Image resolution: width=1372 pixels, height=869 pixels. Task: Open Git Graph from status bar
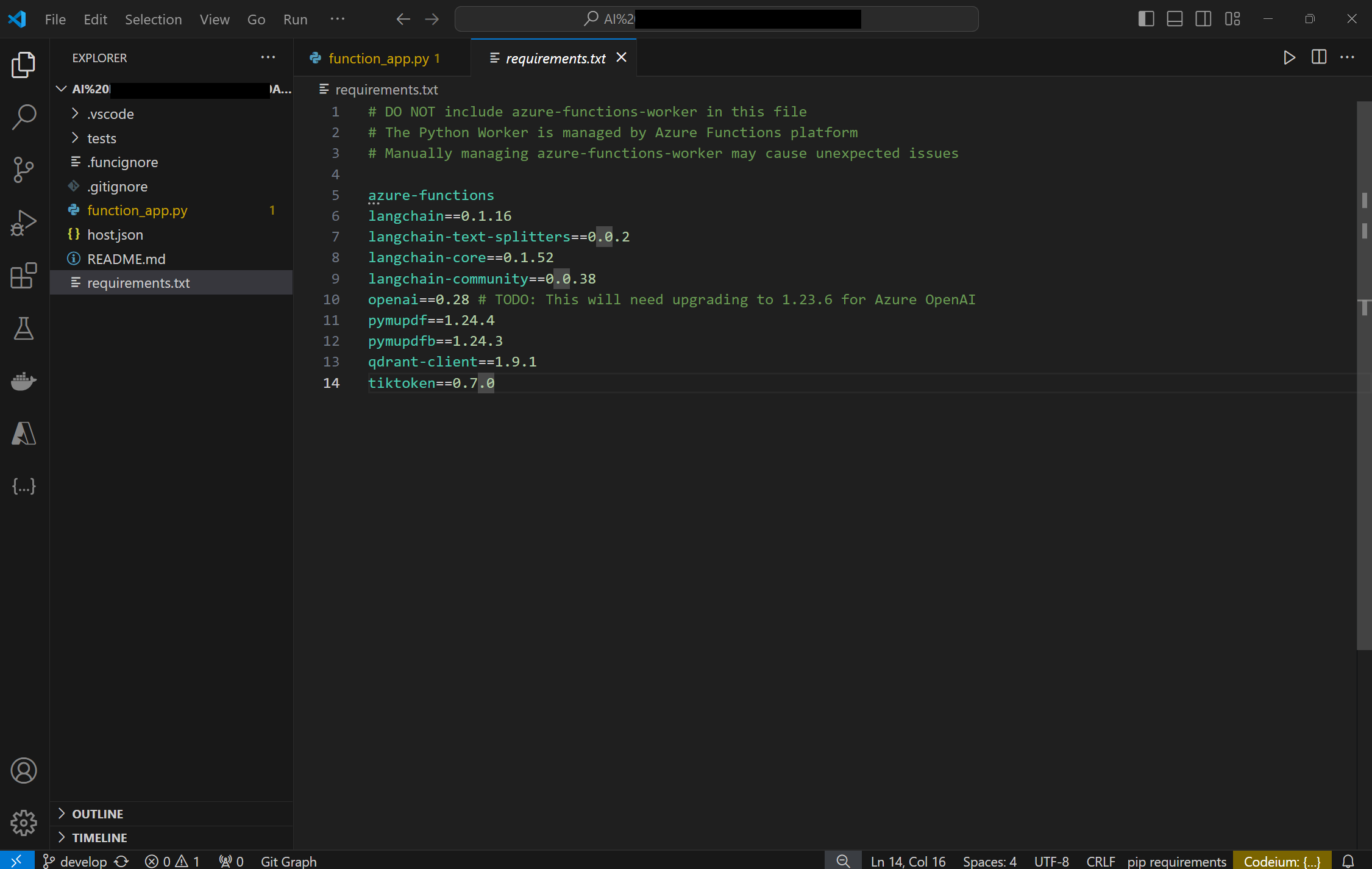tap(288, 861)
